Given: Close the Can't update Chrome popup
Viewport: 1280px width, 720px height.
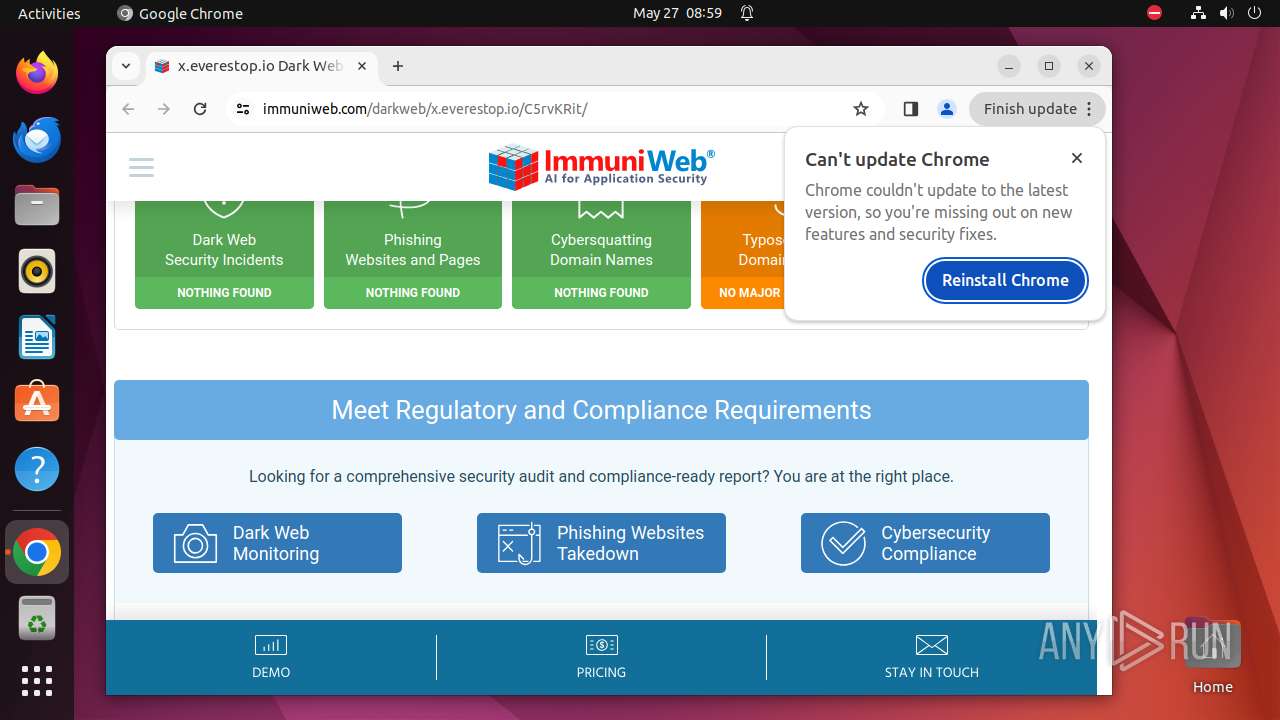Looking at the screenshot, I should coord(1077,158).
